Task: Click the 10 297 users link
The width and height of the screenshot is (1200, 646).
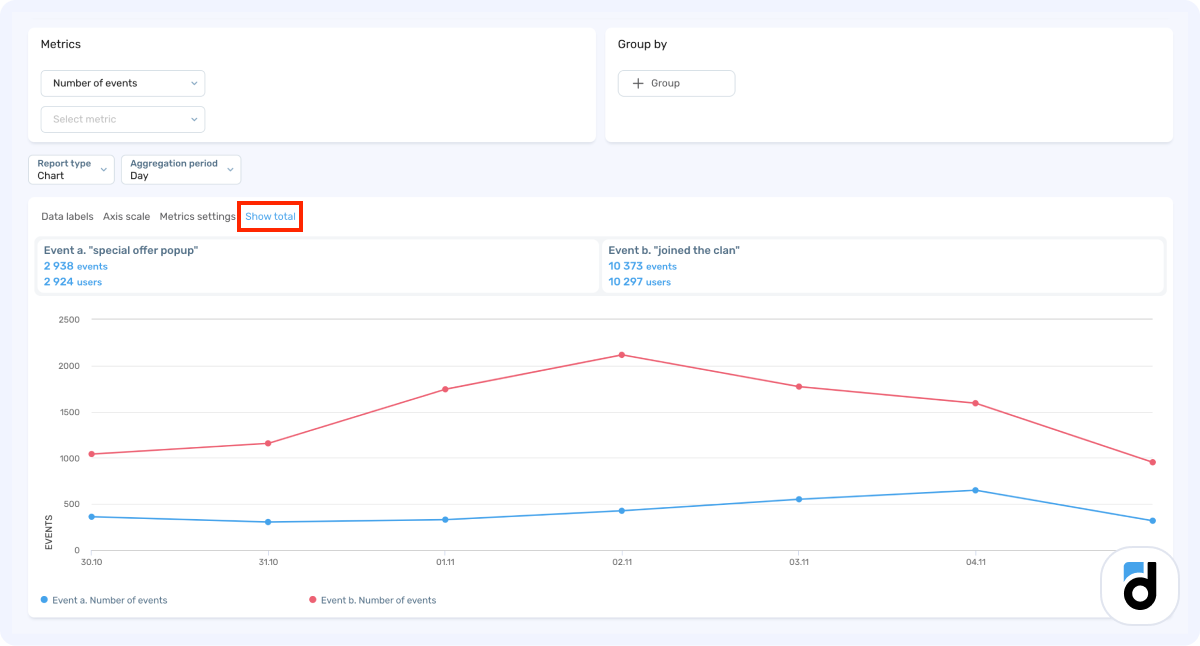Action: tap(639, 282)
